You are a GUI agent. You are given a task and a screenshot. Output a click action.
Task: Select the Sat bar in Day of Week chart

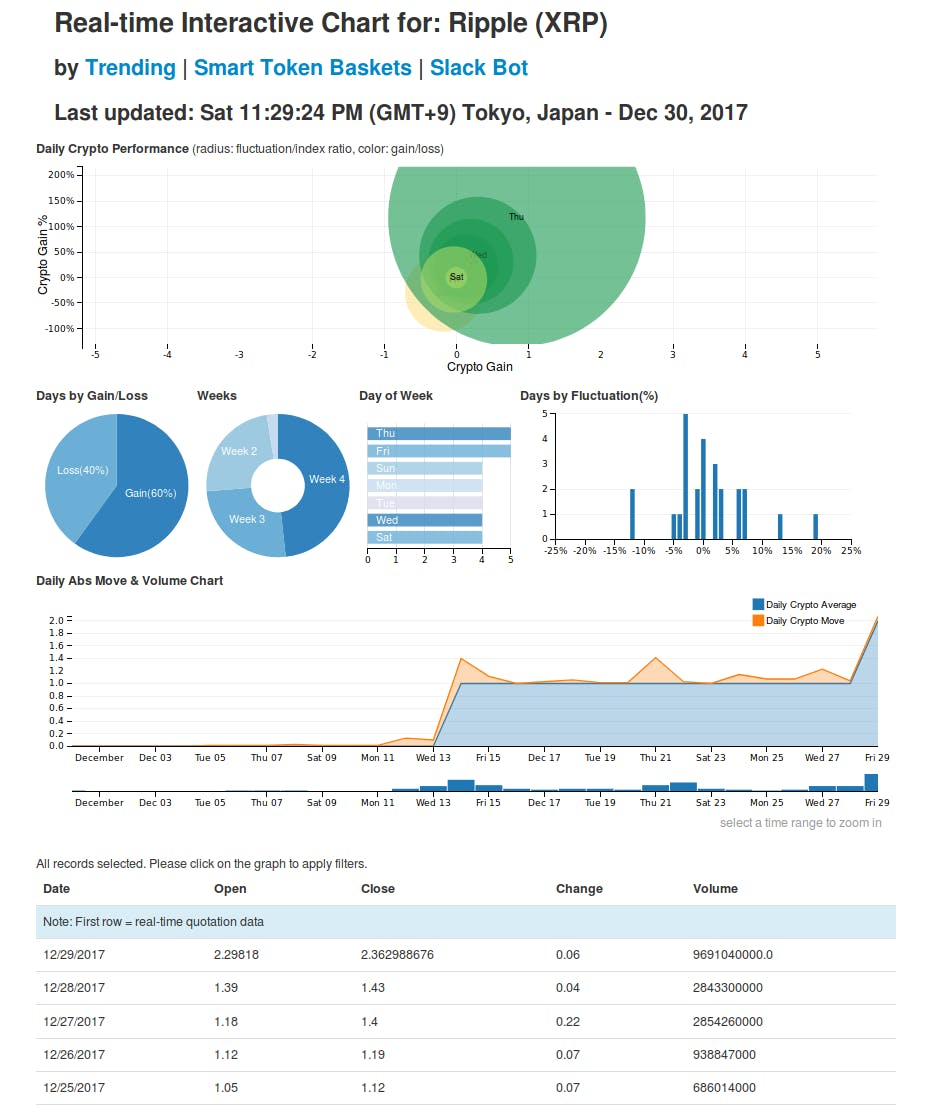tap(425, 537)
